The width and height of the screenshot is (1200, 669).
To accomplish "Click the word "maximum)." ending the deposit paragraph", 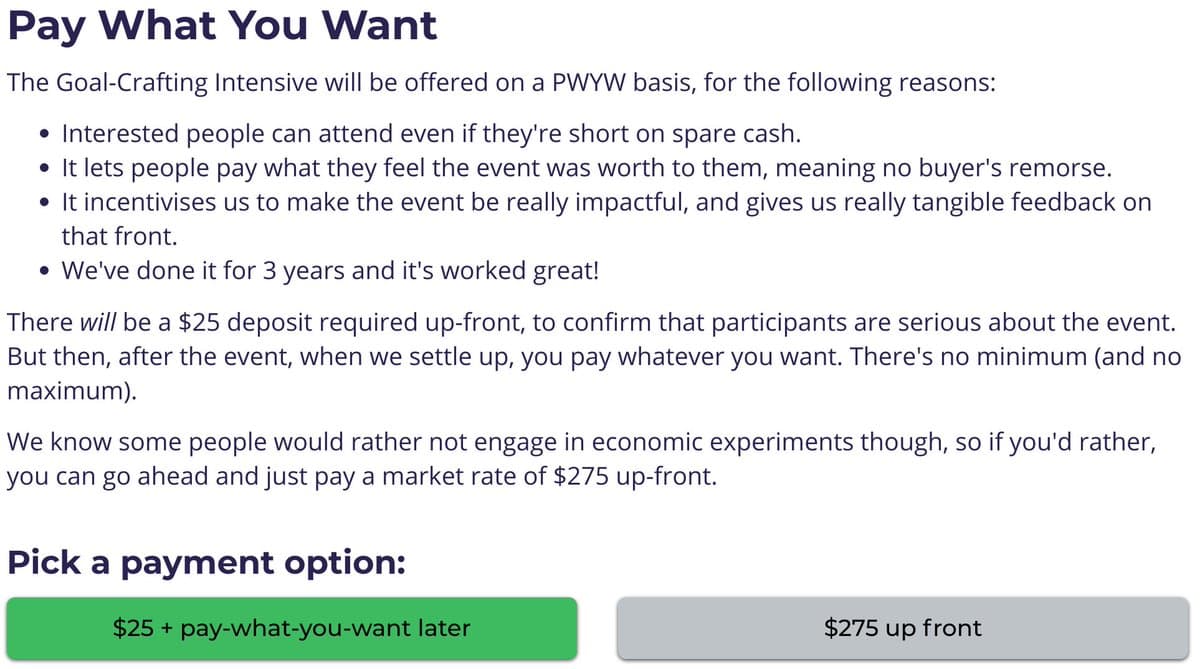I will [x=73, y=391].
